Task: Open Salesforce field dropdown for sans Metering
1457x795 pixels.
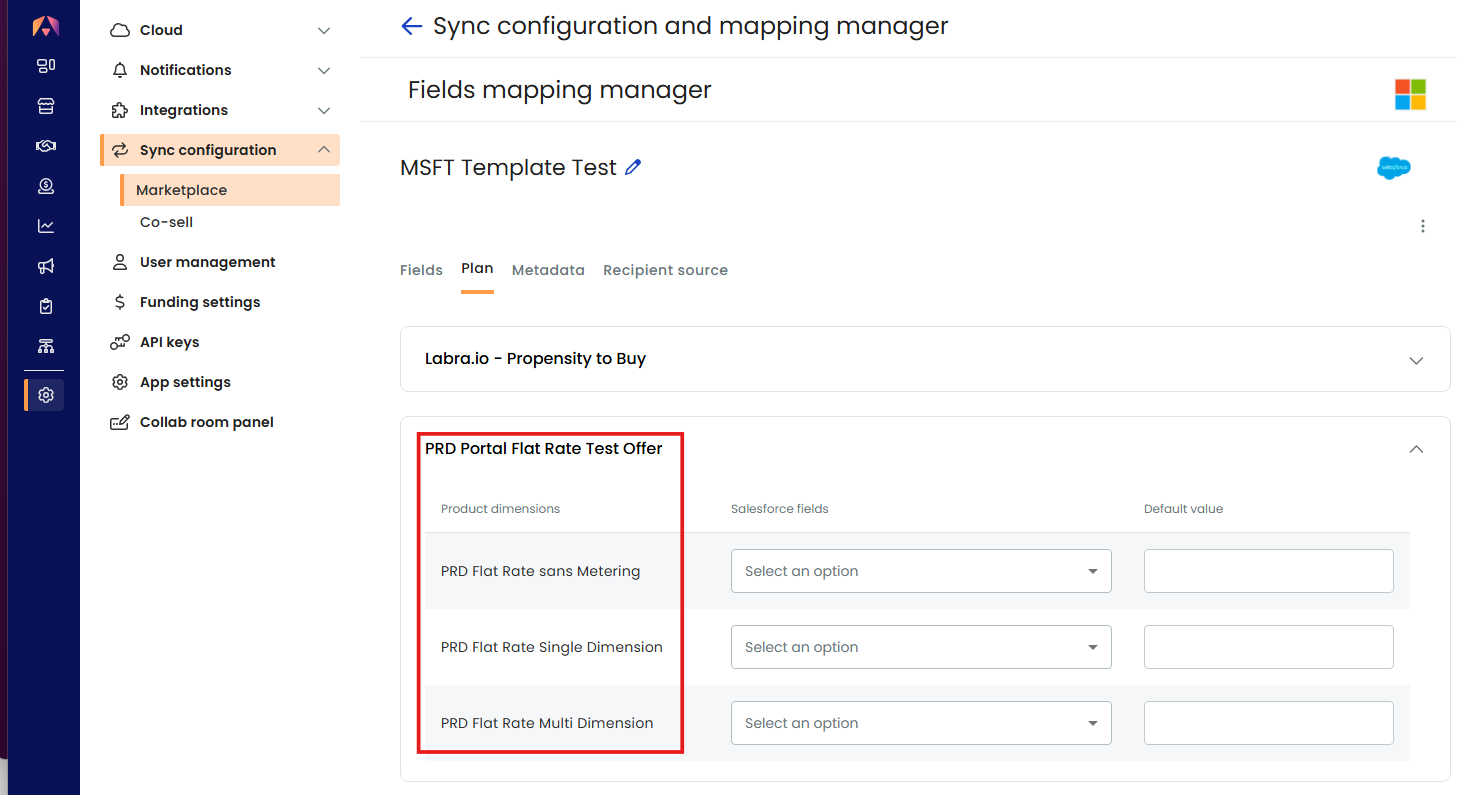Action: (921, 571)
